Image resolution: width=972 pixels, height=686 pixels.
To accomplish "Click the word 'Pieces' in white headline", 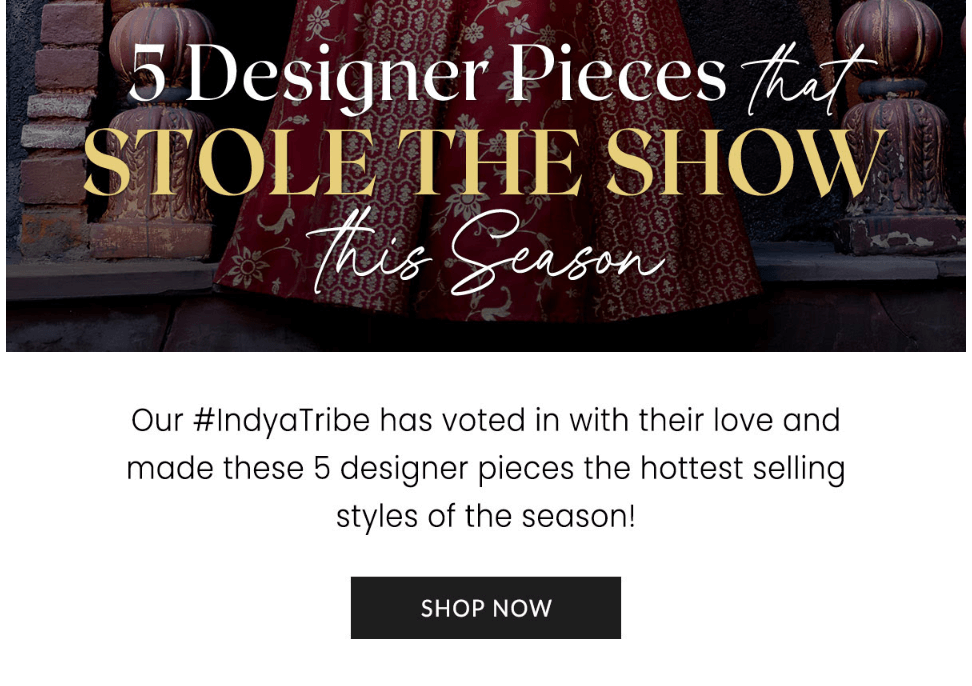I will [617, 74].
